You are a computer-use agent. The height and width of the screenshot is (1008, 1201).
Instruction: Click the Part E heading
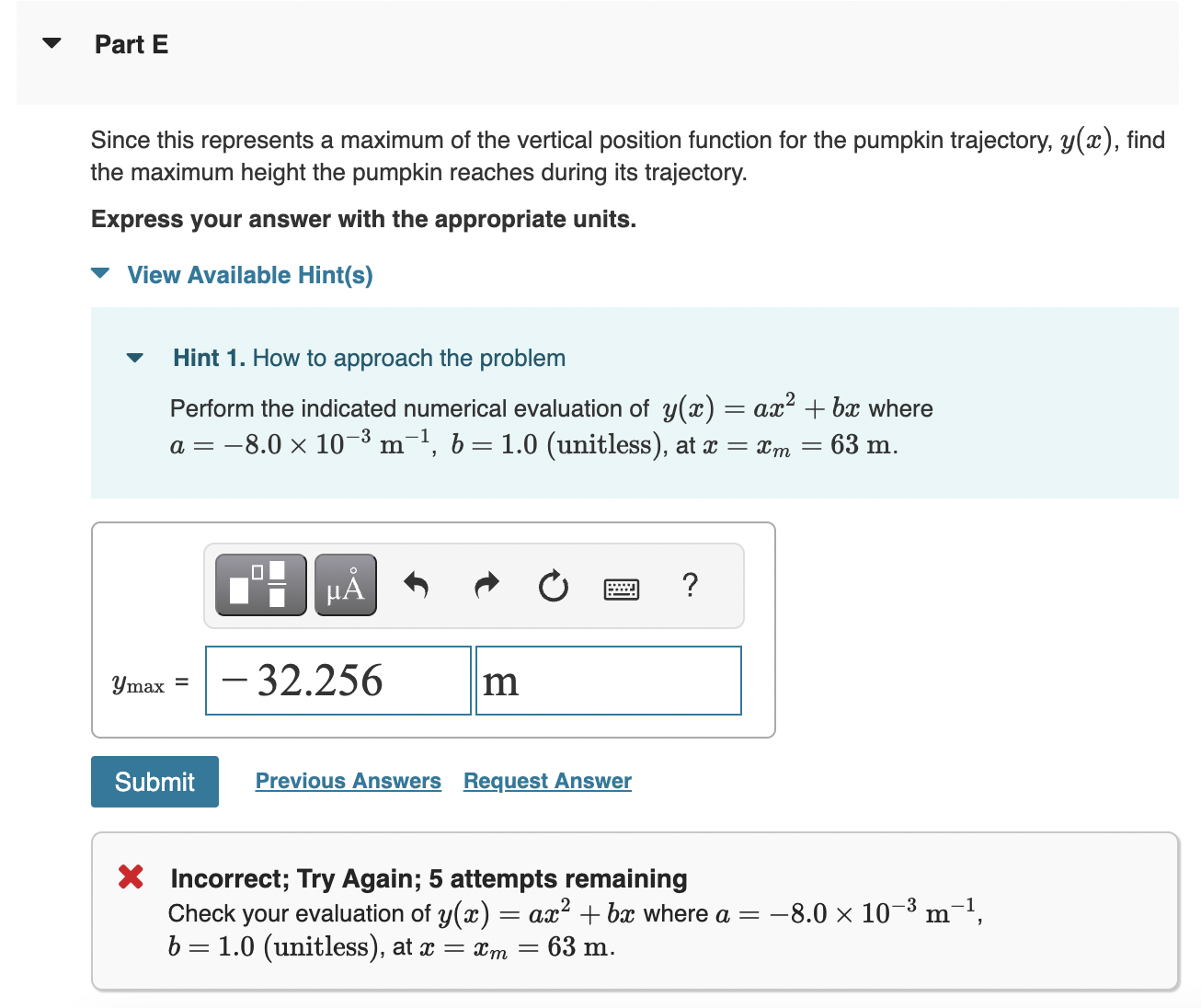click(131, 43)
